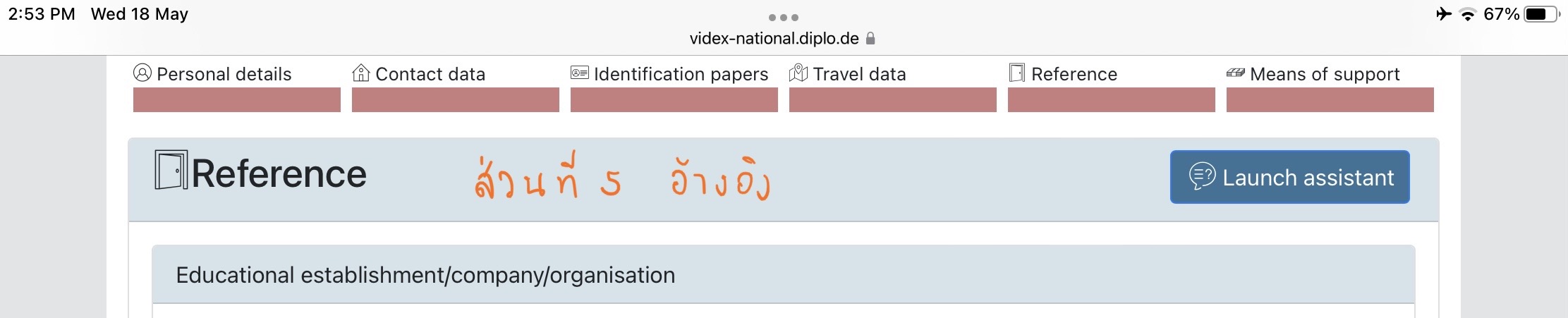
Task: Click the speech bubble icon on Launch assistant
Action: click(1202, 176)
